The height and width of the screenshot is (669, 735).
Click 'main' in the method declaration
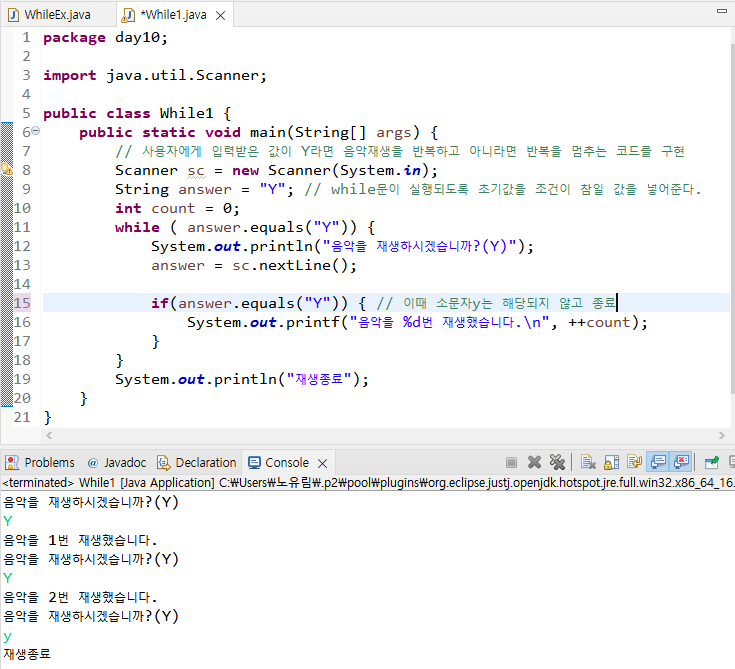coord(268,132)
